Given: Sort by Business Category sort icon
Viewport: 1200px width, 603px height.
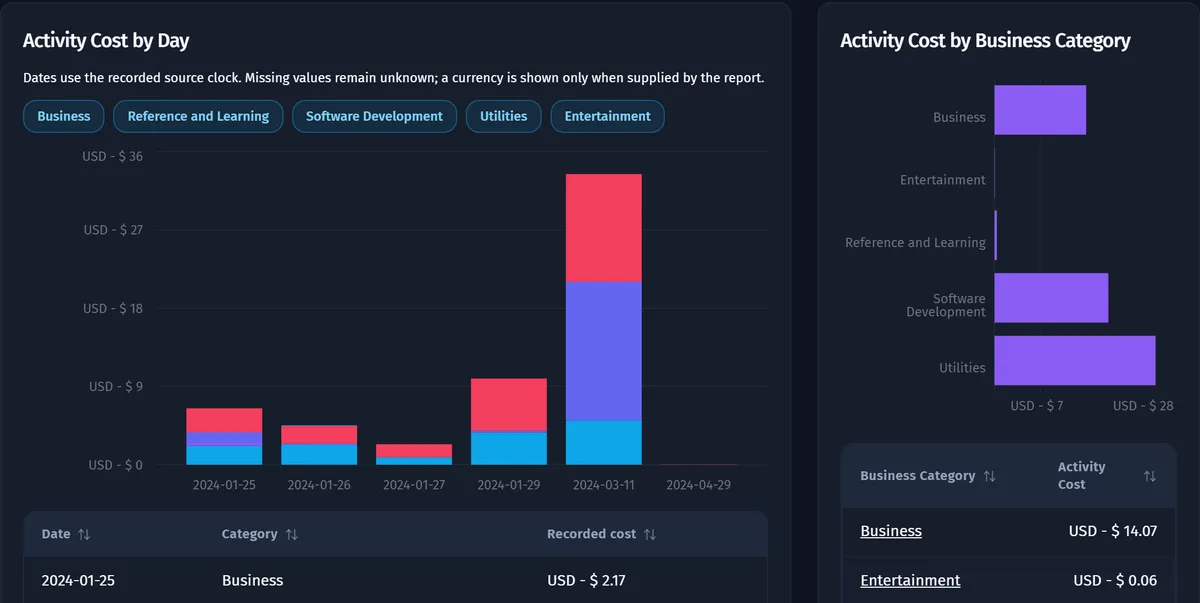Looking at the screenshot, I should pyautogui.click(x=989, y=476).
